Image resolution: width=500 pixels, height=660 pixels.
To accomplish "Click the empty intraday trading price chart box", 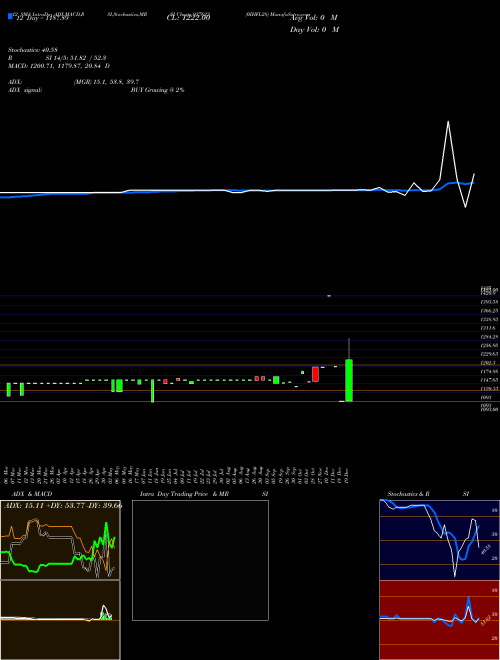I will pos(200,560).
